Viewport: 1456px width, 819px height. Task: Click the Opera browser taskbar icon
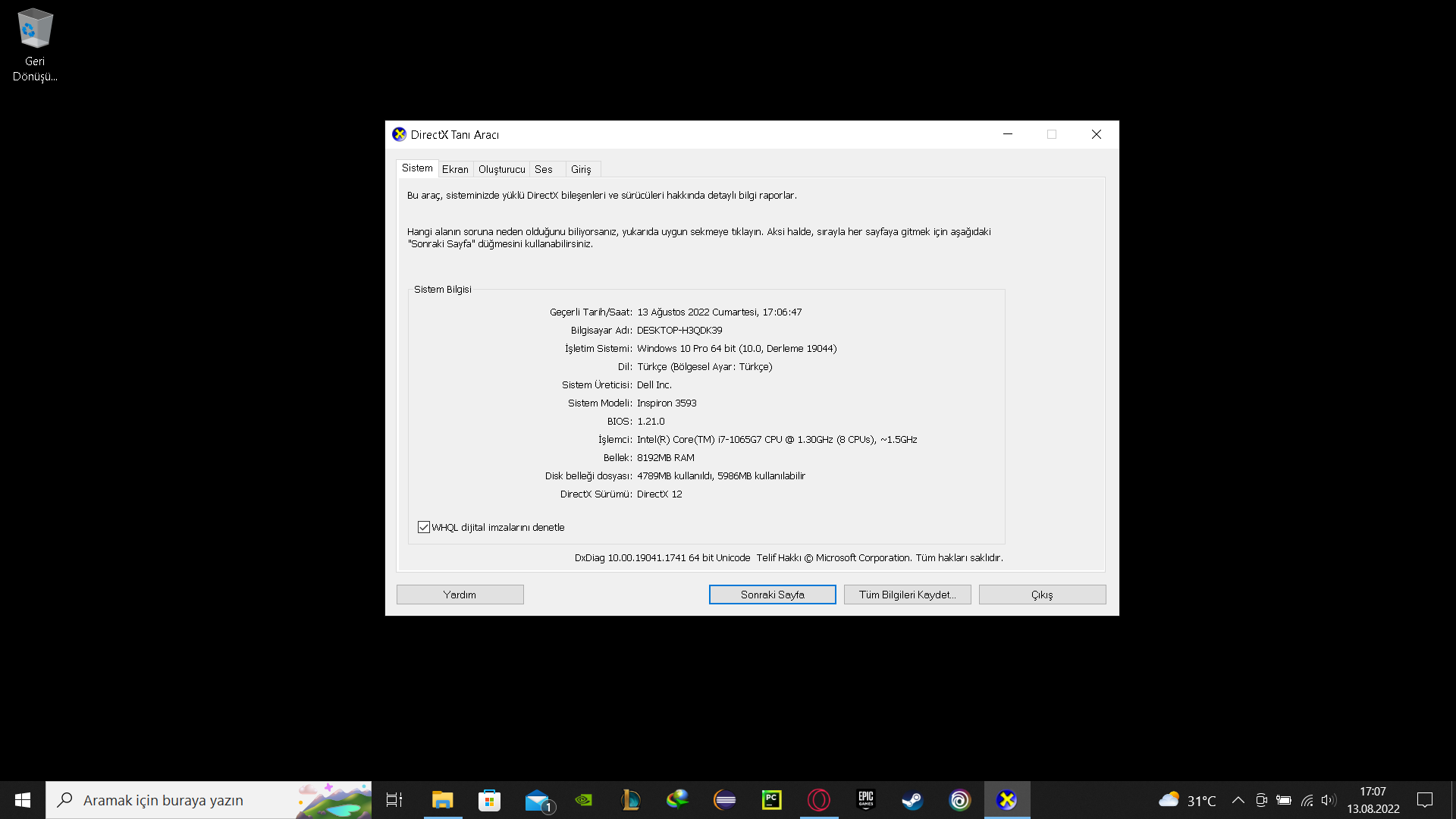click(819, 800)
